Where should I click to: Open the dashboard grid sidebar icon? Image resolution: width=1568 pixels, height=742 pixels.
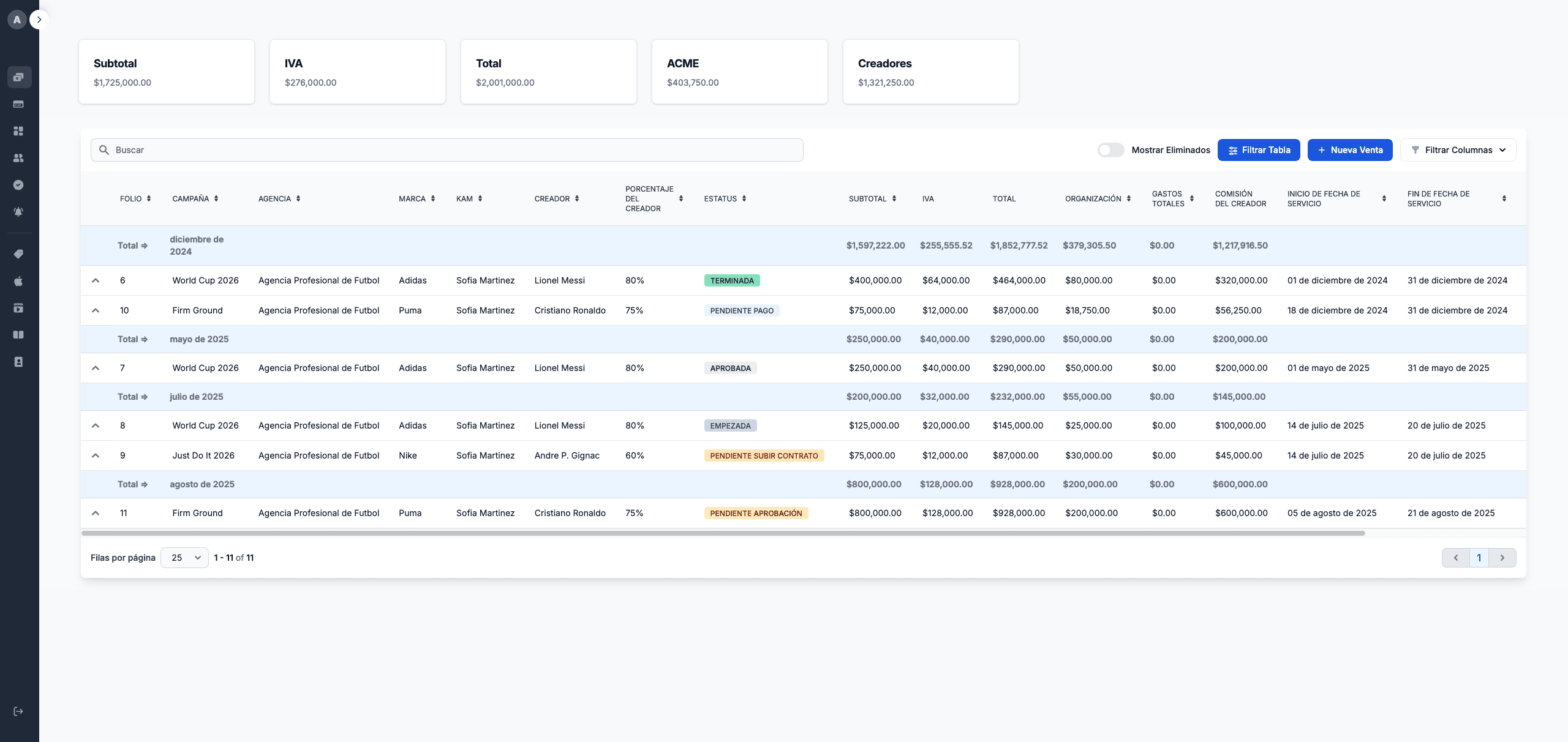coord(18,131)
